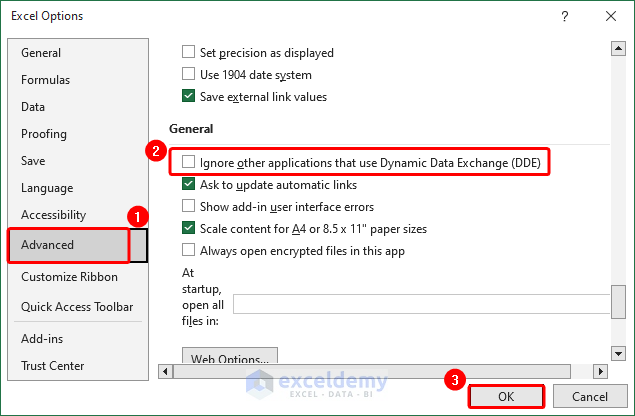
Task: Click the horizontal scrollbar left arrow
Action: [165, 371]
